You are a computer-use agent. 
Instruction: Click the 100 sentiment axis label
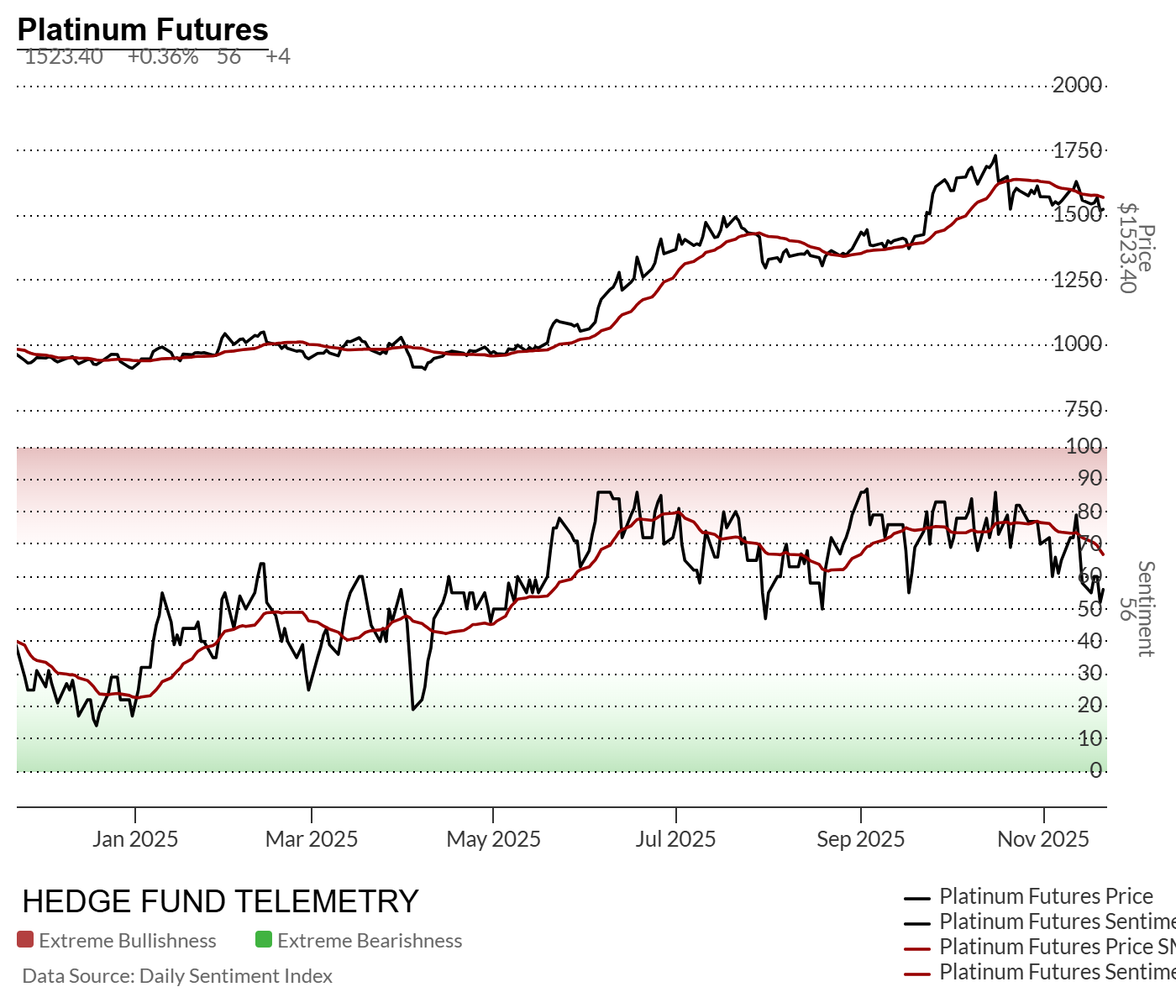tap(1084, 446)
